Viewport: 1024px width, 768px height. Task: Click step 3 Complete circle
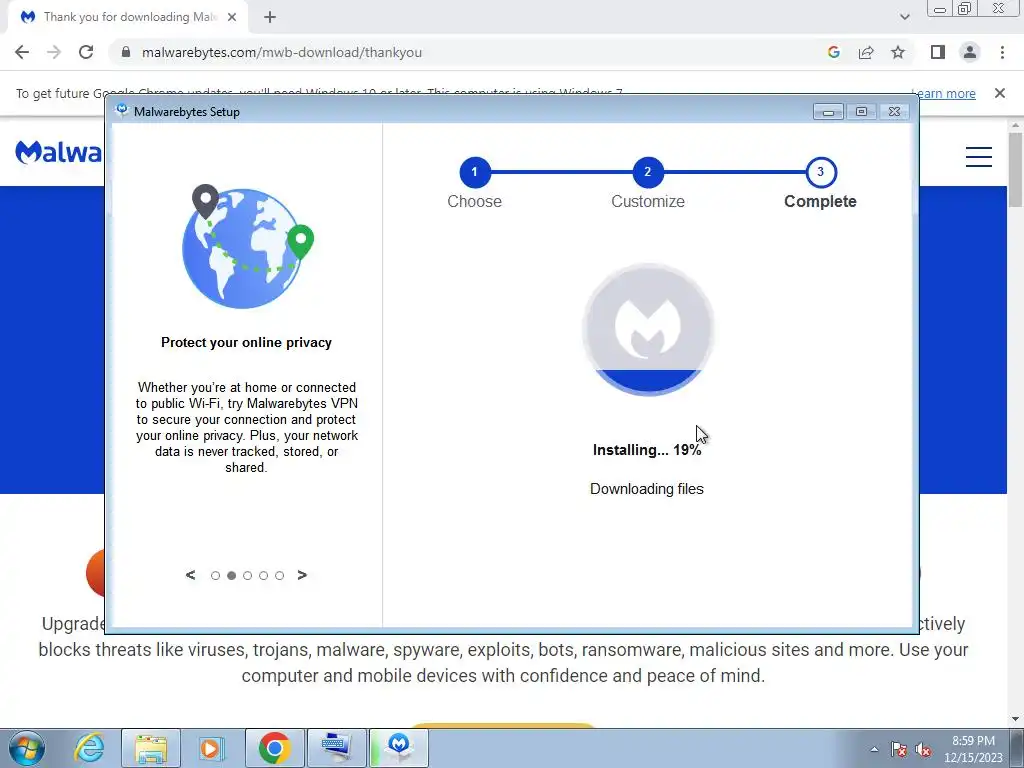821,172
